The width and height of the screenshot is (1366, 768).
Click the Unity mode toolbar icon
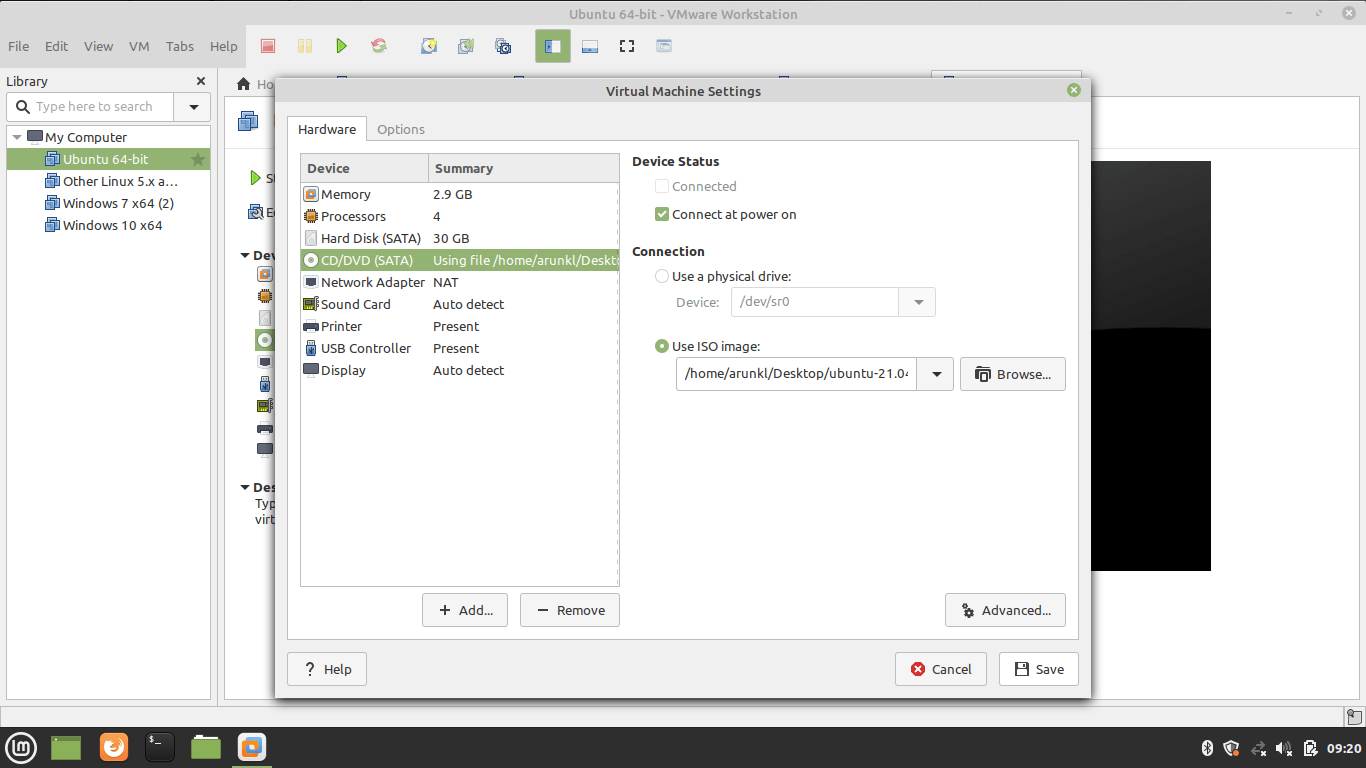tap(664, 46)
